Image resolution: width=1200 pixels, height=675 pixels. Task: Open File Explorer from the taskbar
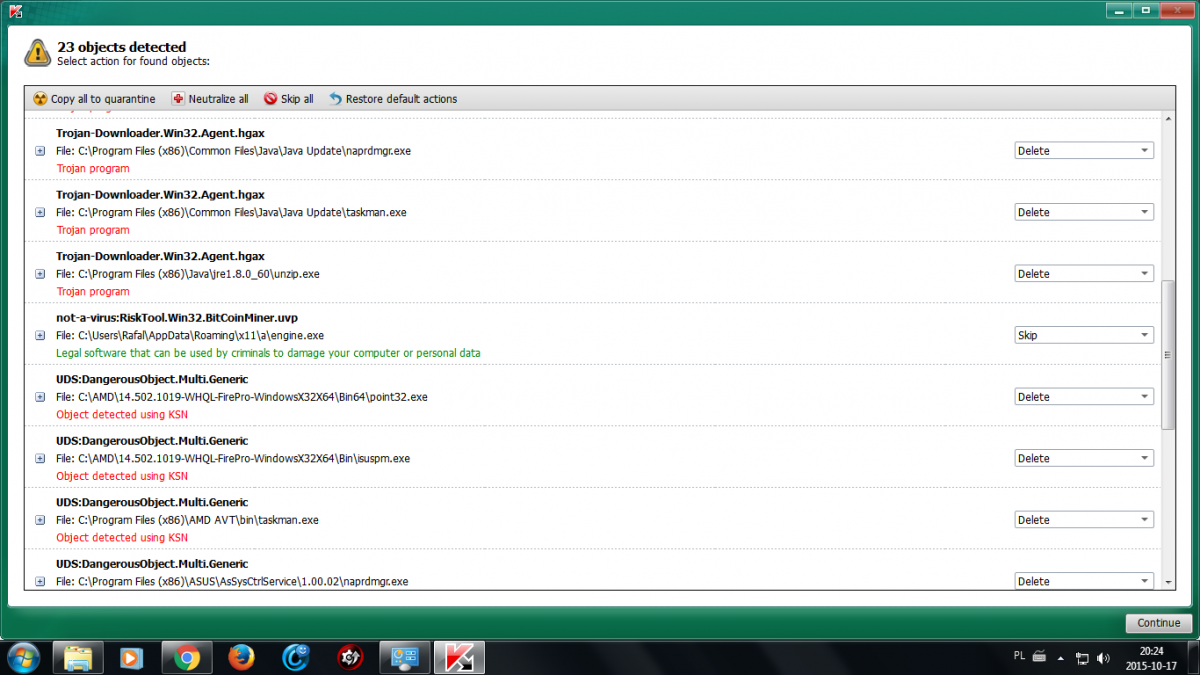(79, 657)
